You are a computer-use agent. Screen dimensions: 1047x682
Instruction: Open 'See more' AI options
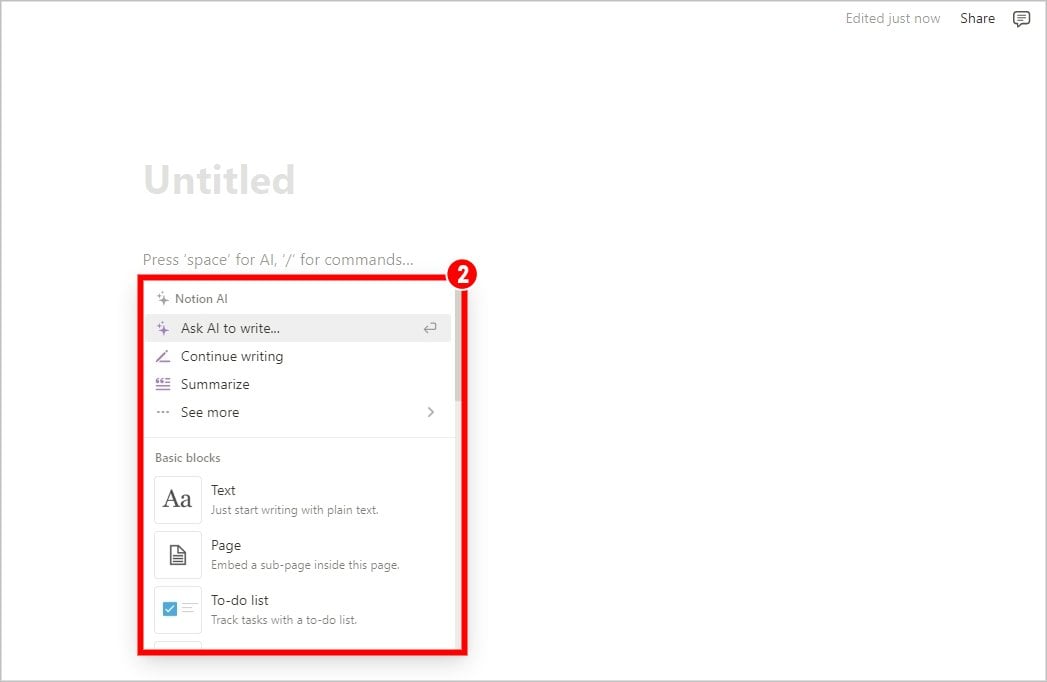point(298,412)
